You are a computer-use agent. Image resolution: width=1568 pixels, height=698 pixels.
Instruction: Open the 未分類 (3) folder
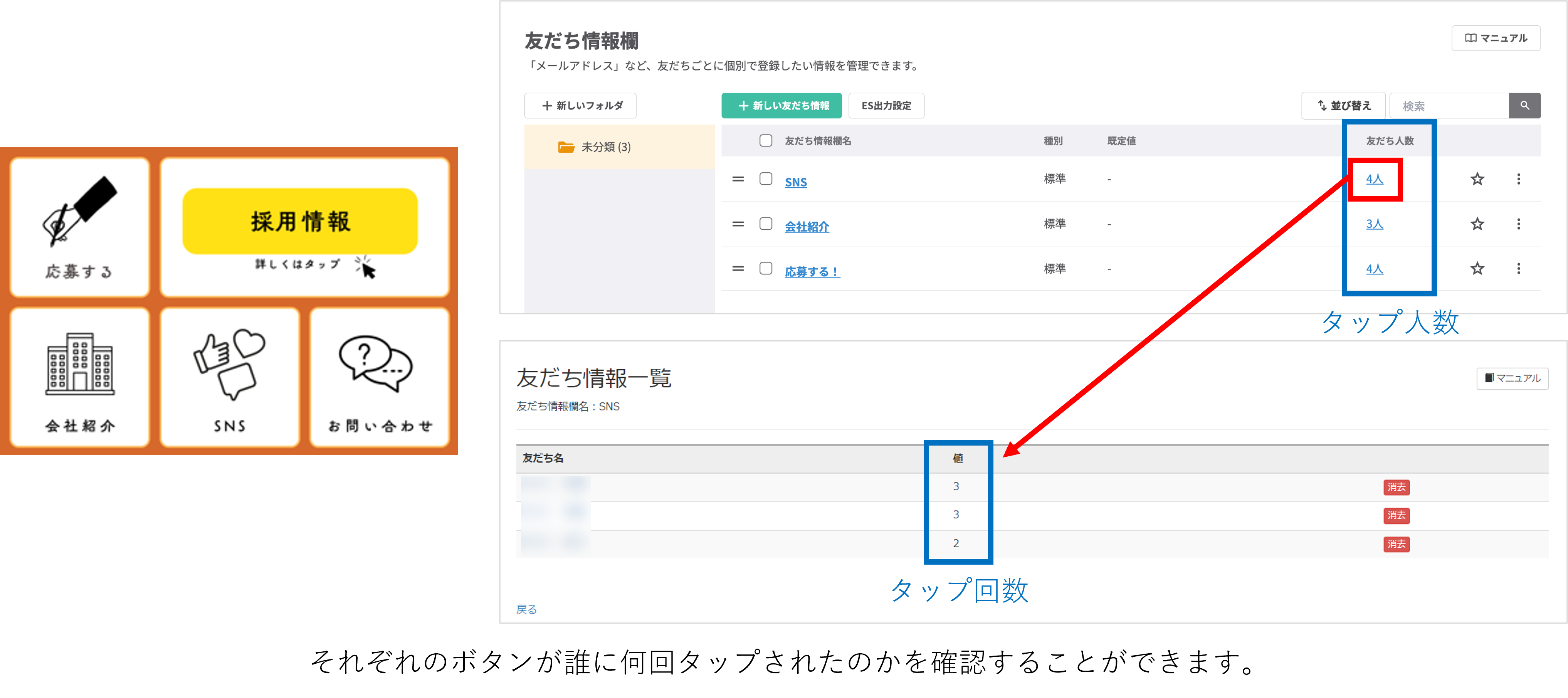[x=606, y=146]
